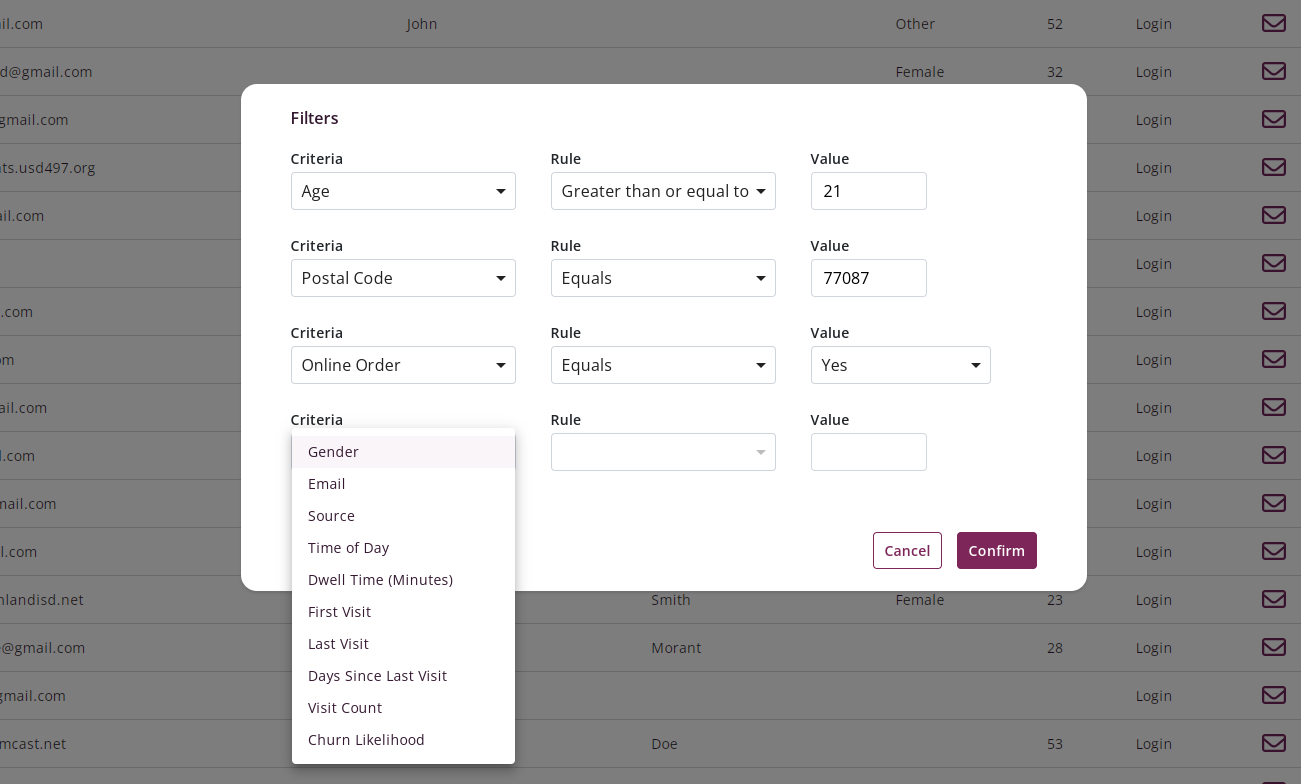The width and height of the screenshot is (1301, 784).
Task: Click the Confirm button
Action: point(996,550)
